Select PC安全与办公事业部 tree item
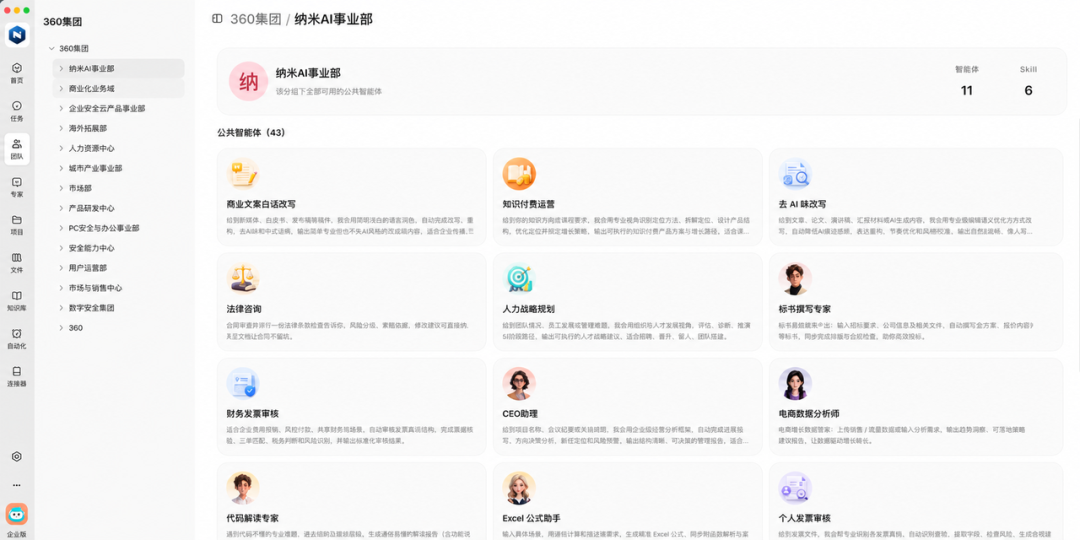 (118, 228)
